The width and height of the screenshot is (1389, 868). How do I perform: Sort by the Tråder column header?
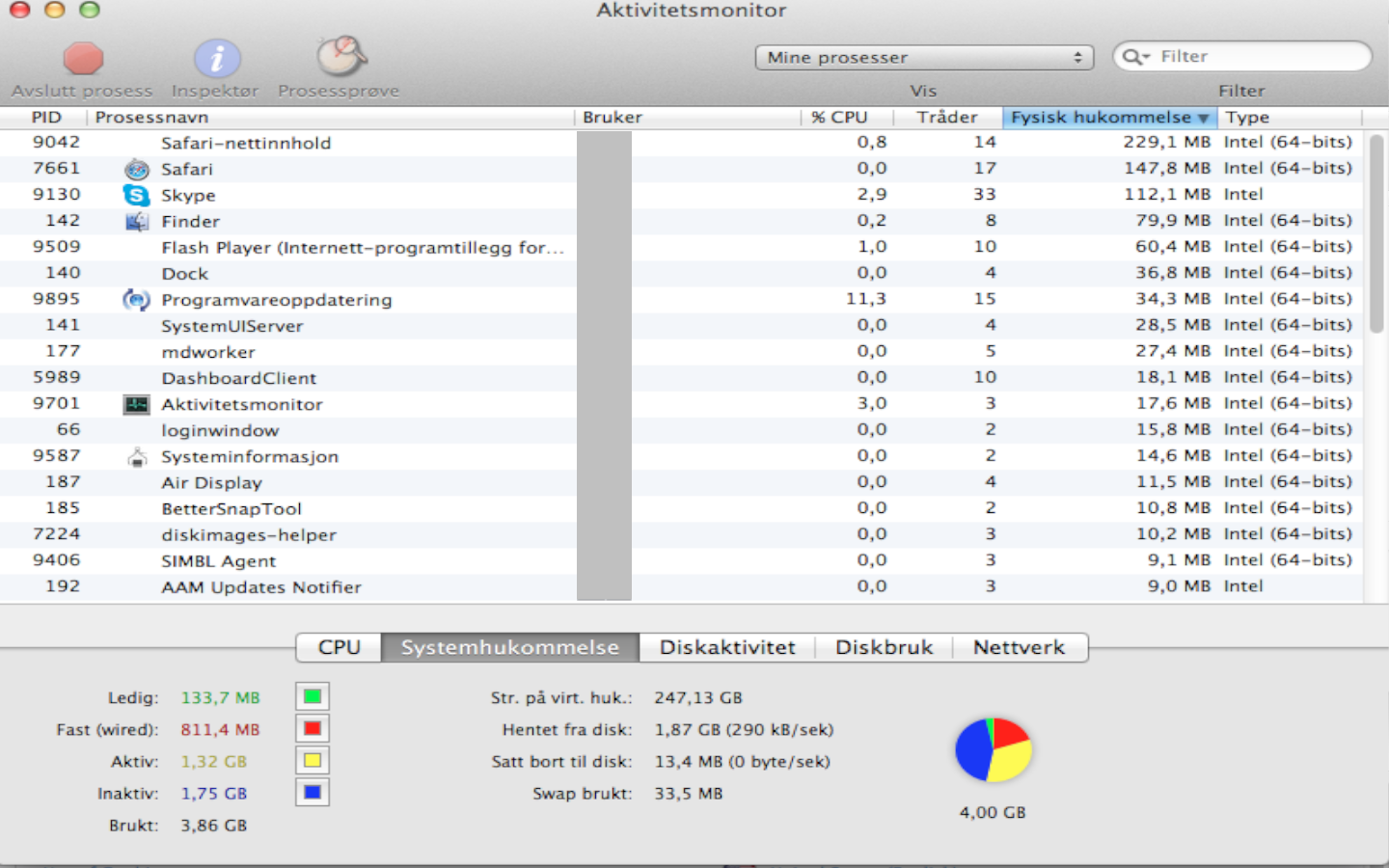pos(948,118)
